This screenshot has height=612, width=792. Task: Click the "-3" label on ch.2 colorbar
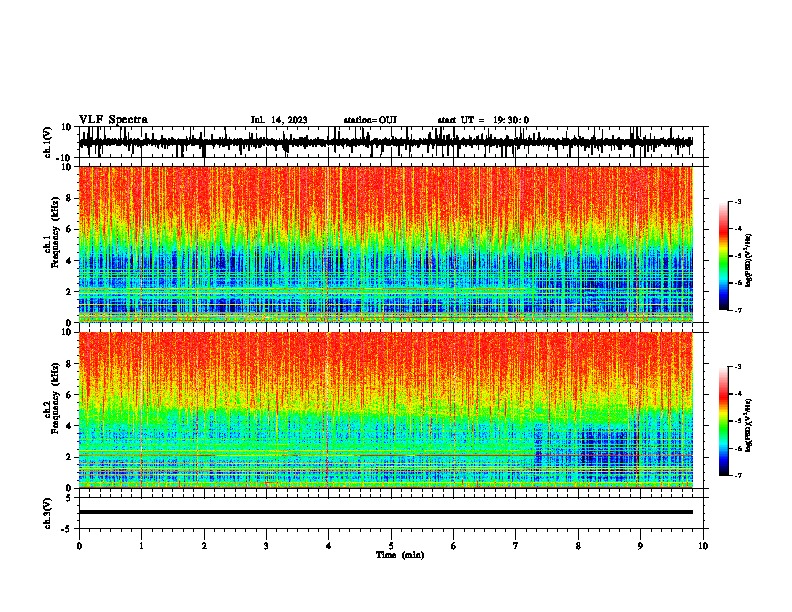click(x=737, y=367)
